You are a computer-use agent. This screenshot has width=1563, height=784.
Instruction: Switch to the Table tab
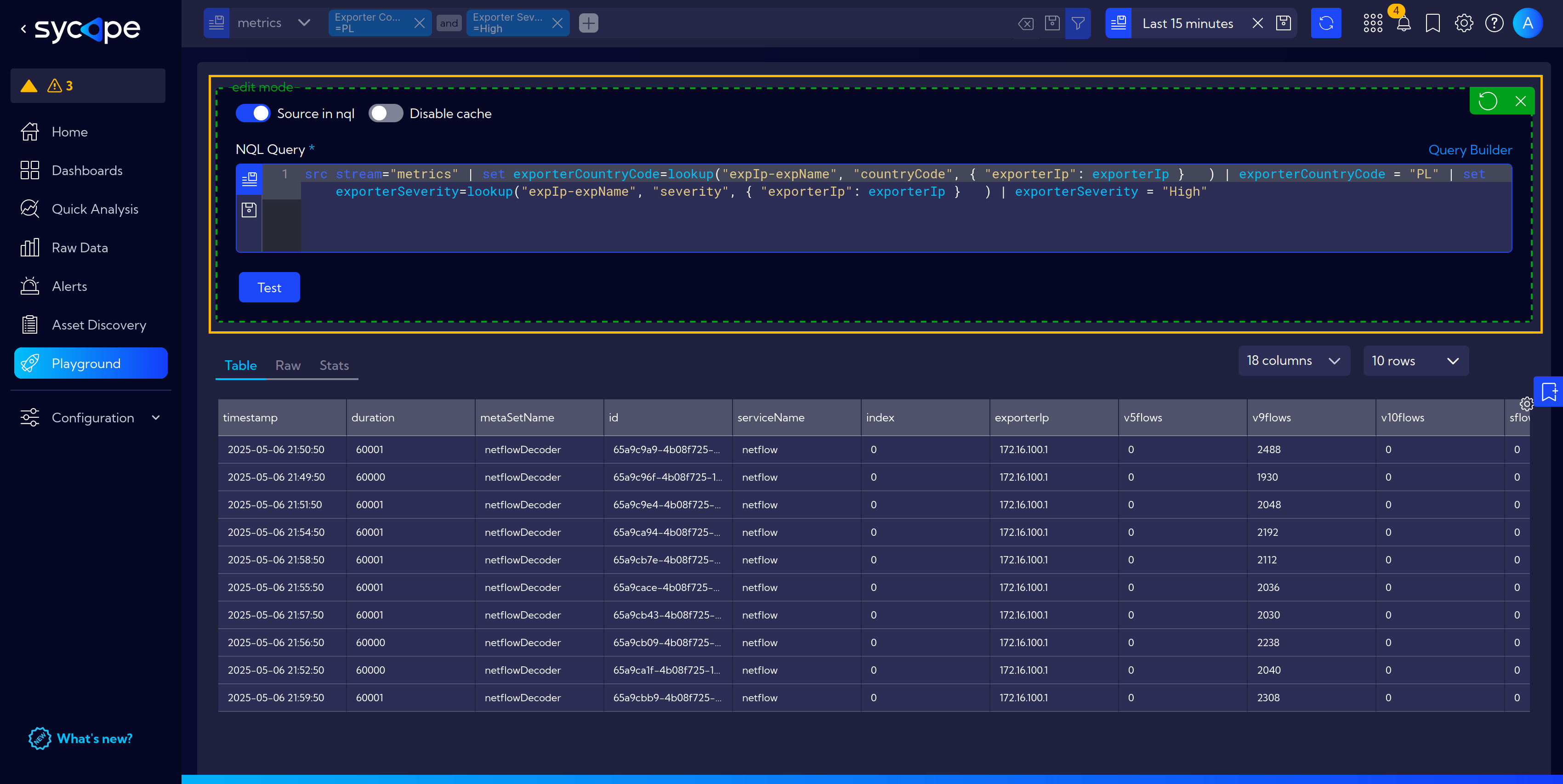tap(240, 365)
